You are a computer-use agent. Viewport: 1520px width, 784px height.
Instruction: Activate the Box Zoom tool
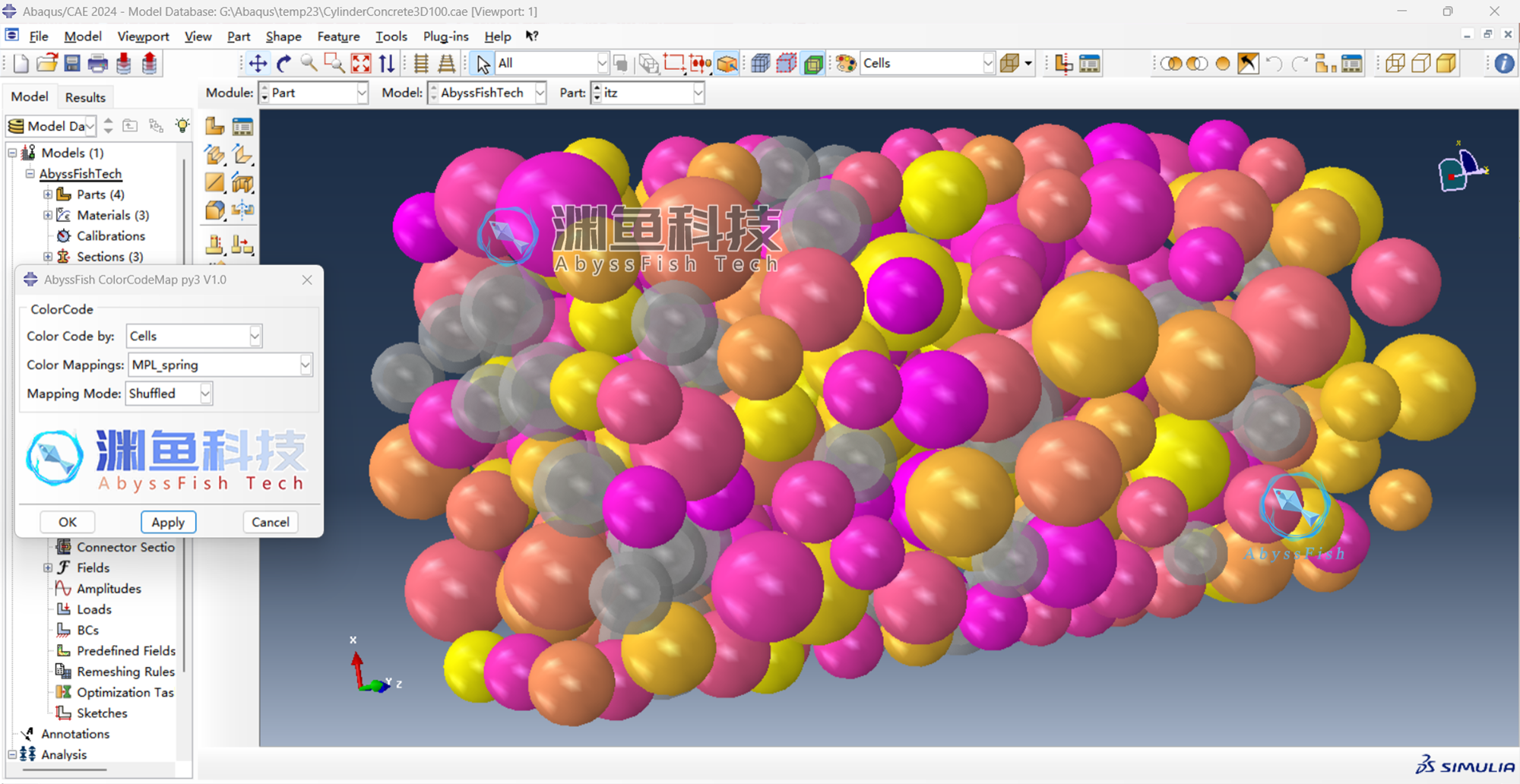(x=334, y=63)
